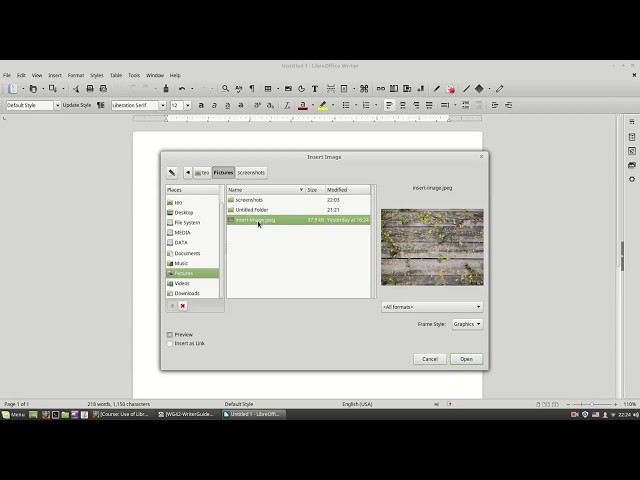Open the Format menu
640x480 pixels.
click(76, 76)
